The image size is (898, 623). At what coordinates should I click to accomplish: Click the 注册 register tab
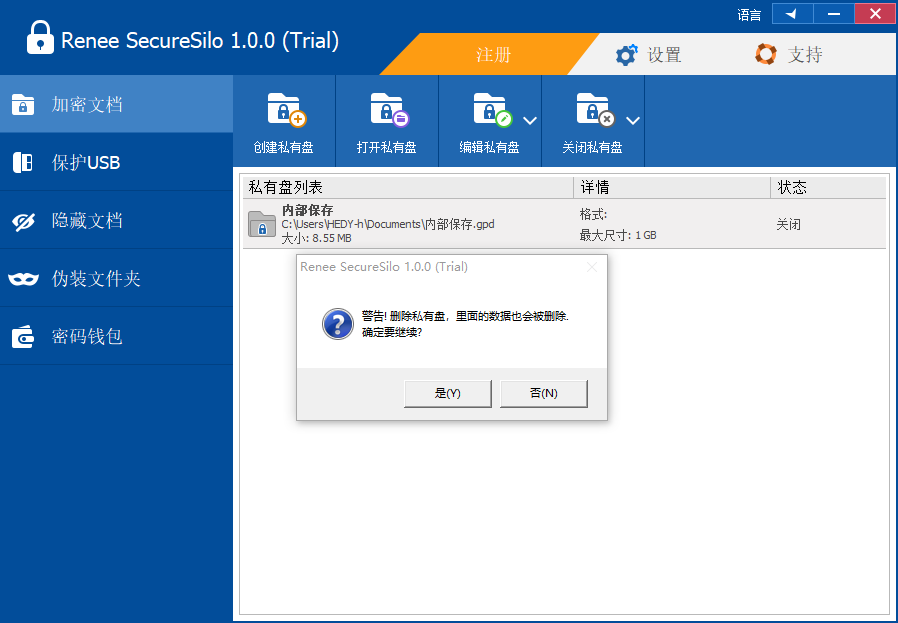493,54
